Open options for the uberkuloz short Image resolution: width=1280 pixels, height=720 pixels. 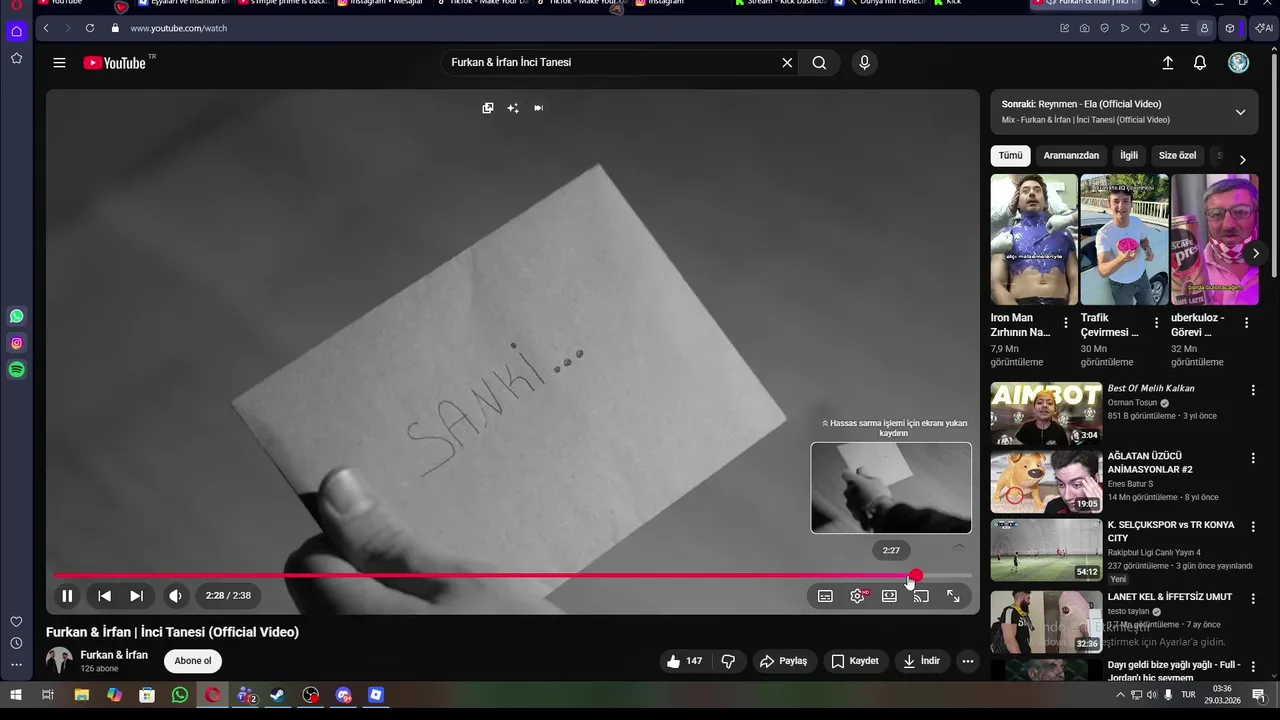pyautogui.click(x=1246, y=323)
